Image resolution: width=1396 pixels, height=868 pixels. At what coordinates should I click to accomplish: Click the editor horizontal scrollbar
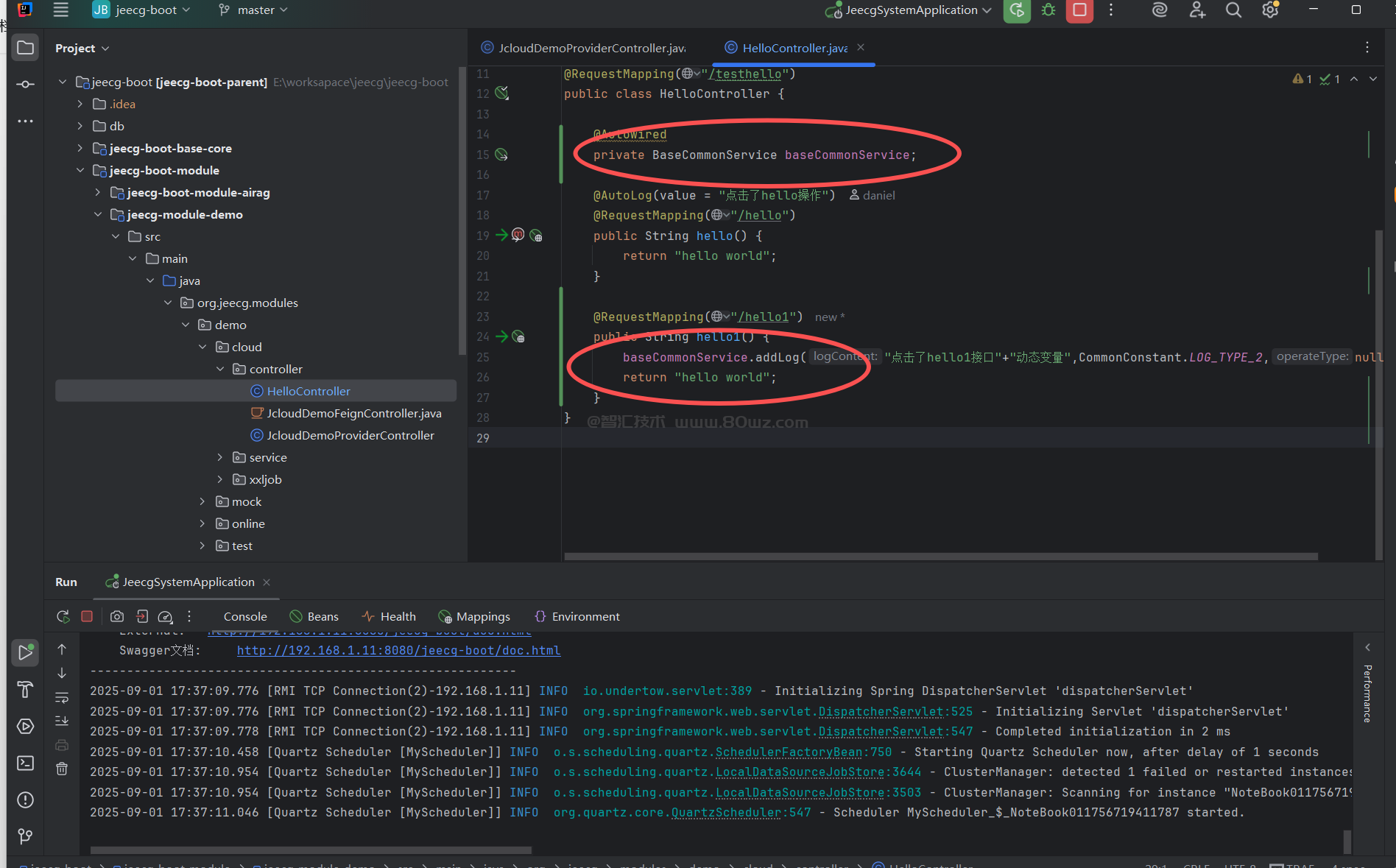click(x=941, y=557)
